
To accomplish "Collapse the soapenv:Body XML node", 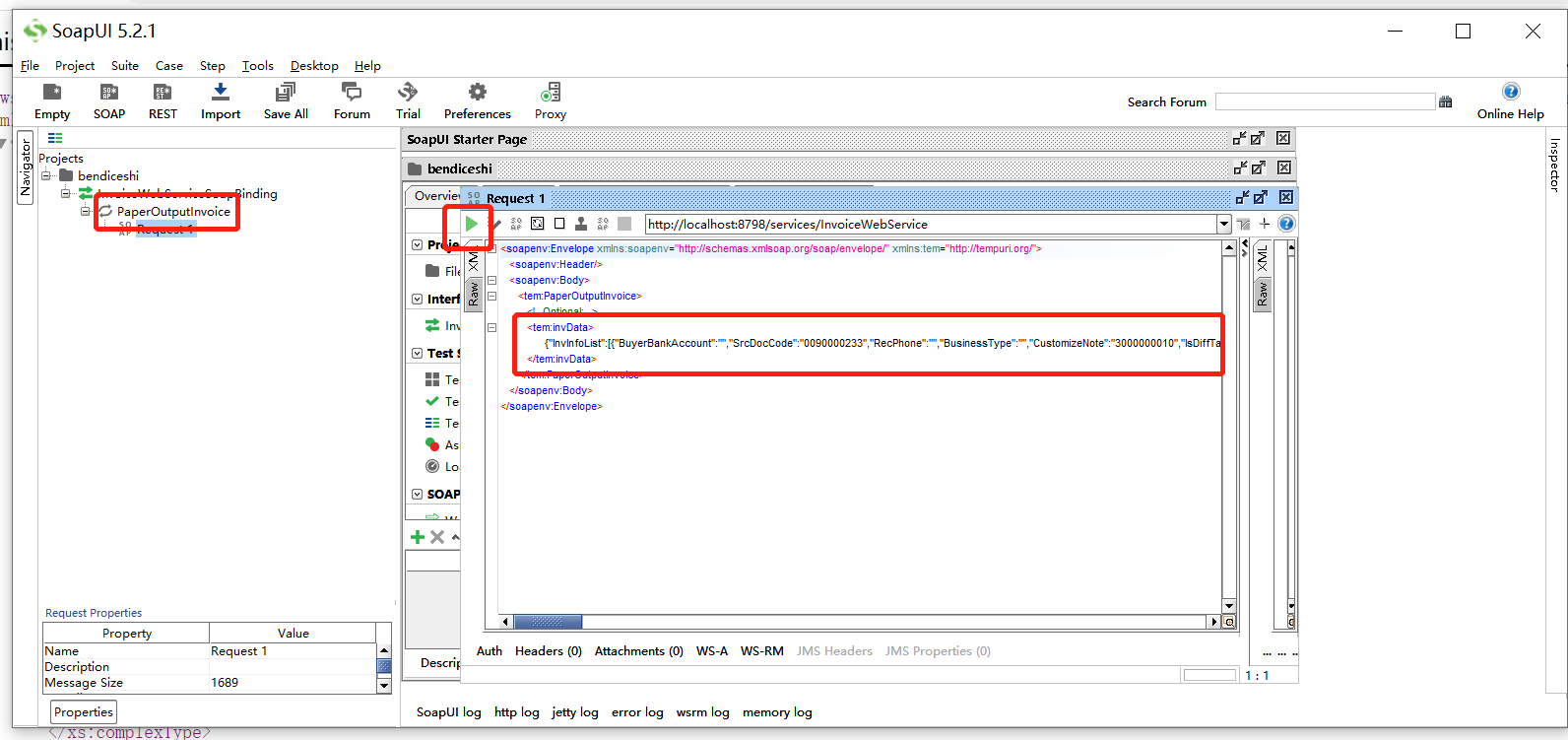I will point(491,281).
